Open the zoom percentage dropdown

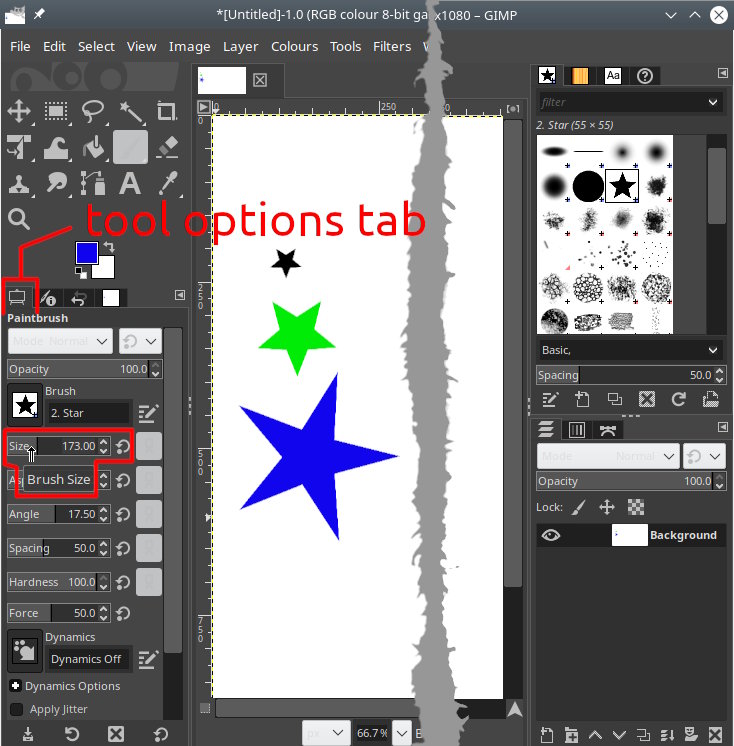tap(402, 733)
